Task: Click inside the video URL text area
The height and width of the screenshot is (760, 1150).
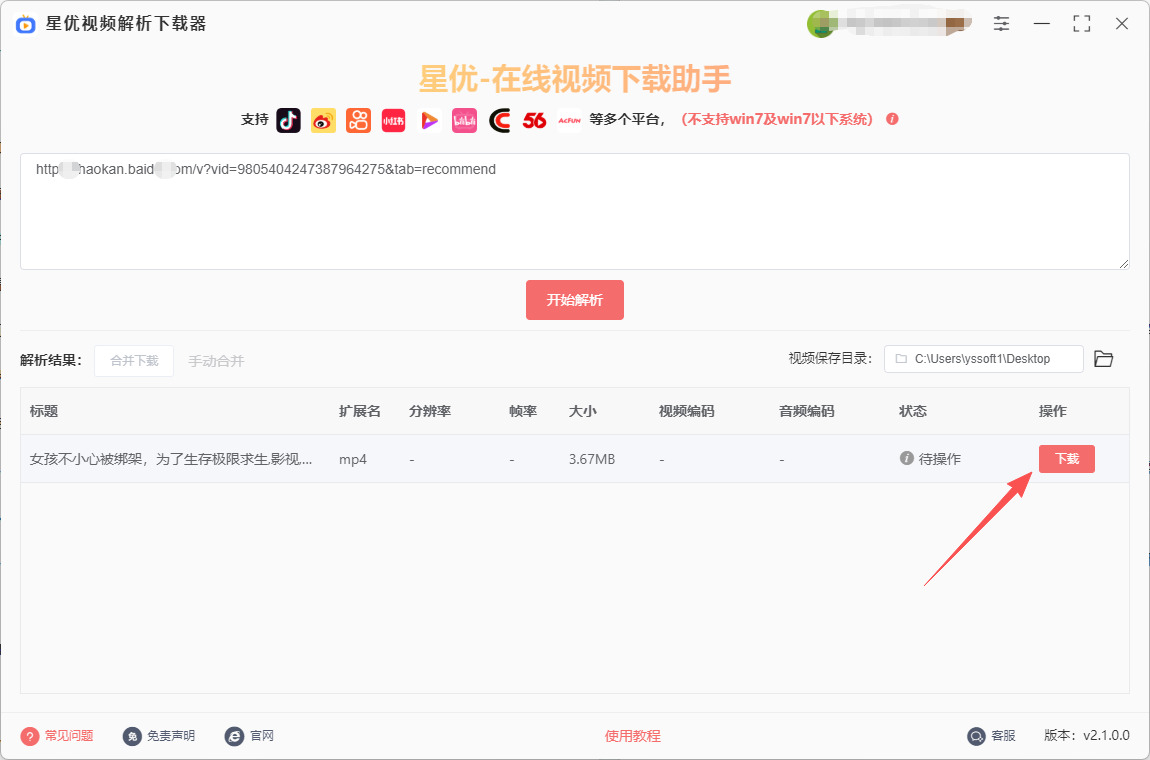Action: tap(575, 211)
